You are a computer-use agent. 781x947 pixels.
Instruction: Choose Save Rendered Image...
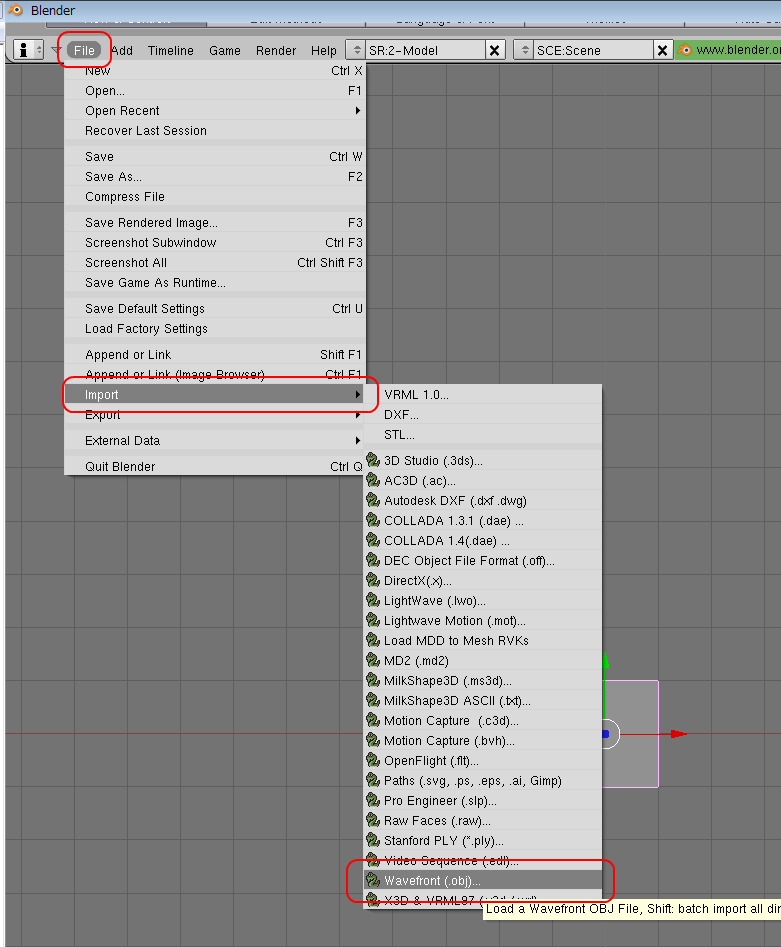coord(215,222)
